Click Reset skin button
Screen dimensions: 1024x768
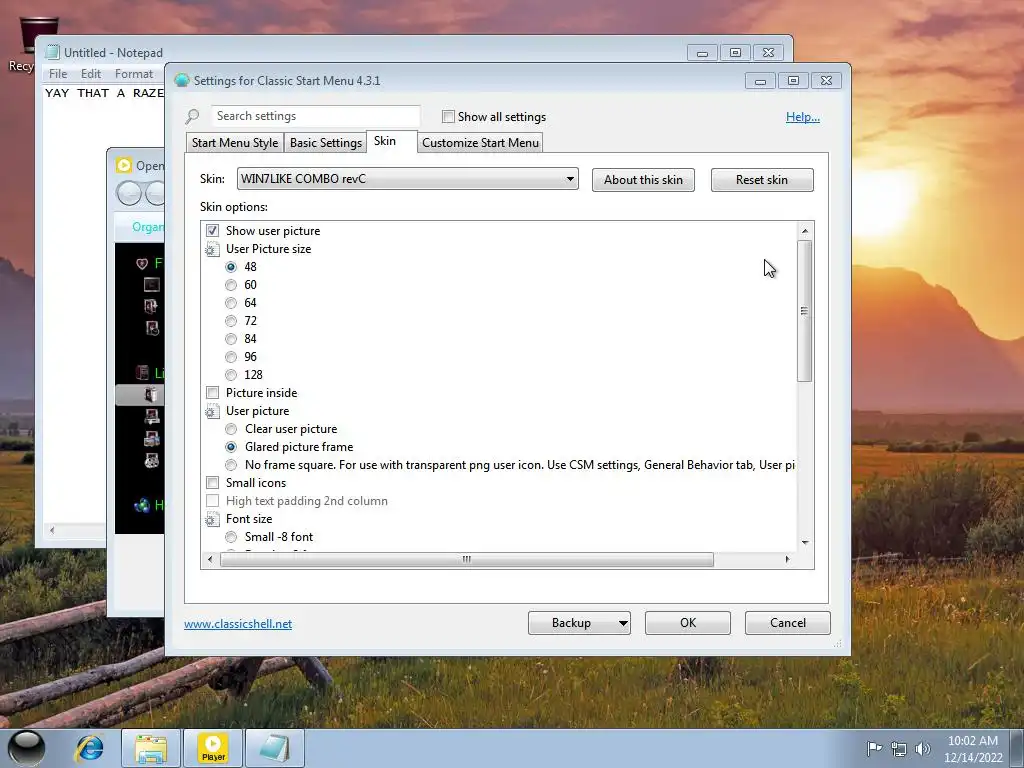pyautogui.click(x=762, y=180)
